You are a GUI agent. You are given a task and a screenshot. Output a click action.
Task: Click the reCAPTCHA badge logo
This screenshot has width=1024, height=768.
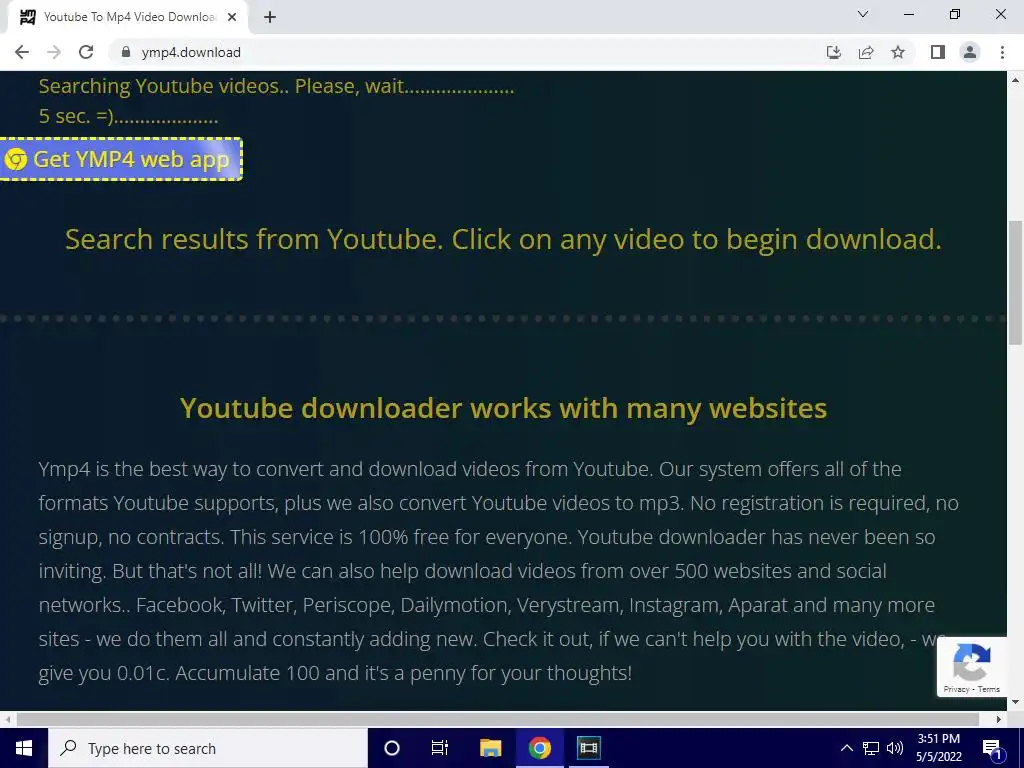tap(972, 662)
